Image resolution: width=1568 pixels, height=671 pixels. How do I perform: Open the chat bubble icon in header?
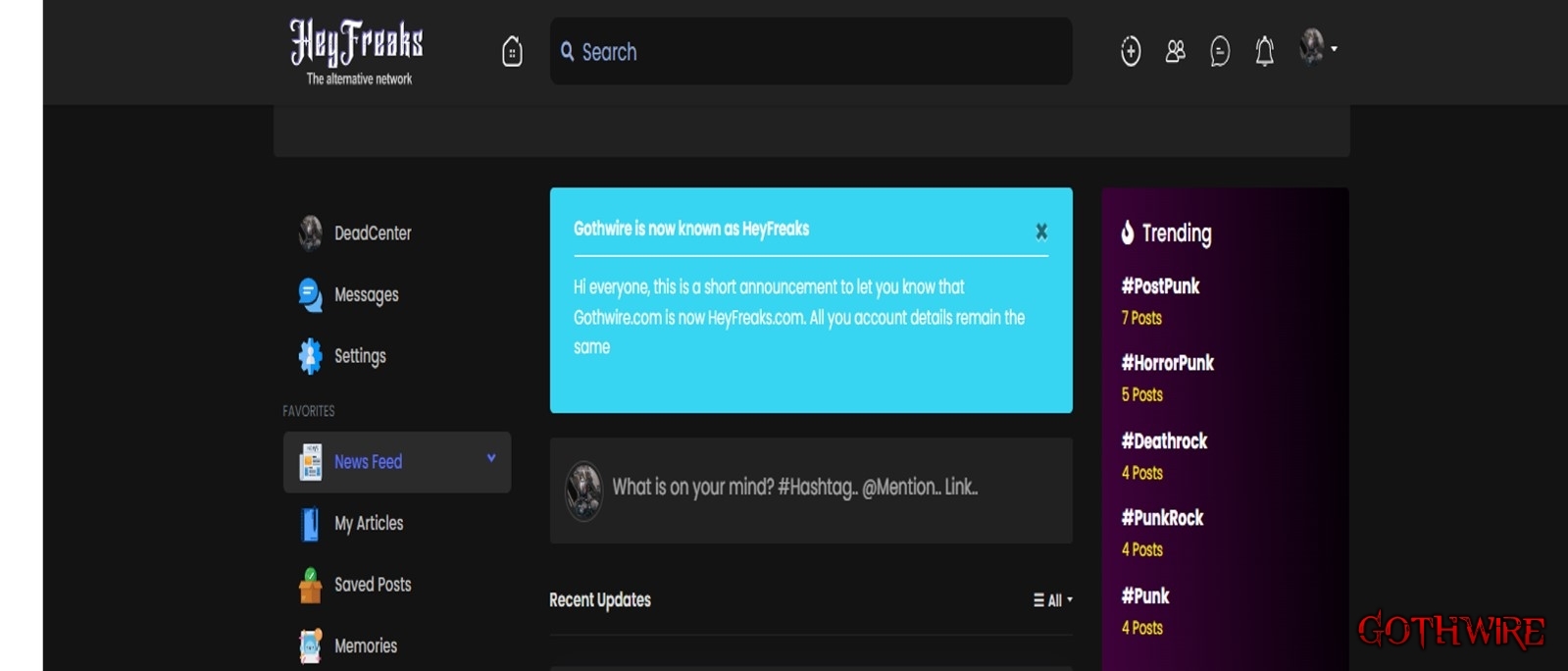click(x=1220, y=51)
